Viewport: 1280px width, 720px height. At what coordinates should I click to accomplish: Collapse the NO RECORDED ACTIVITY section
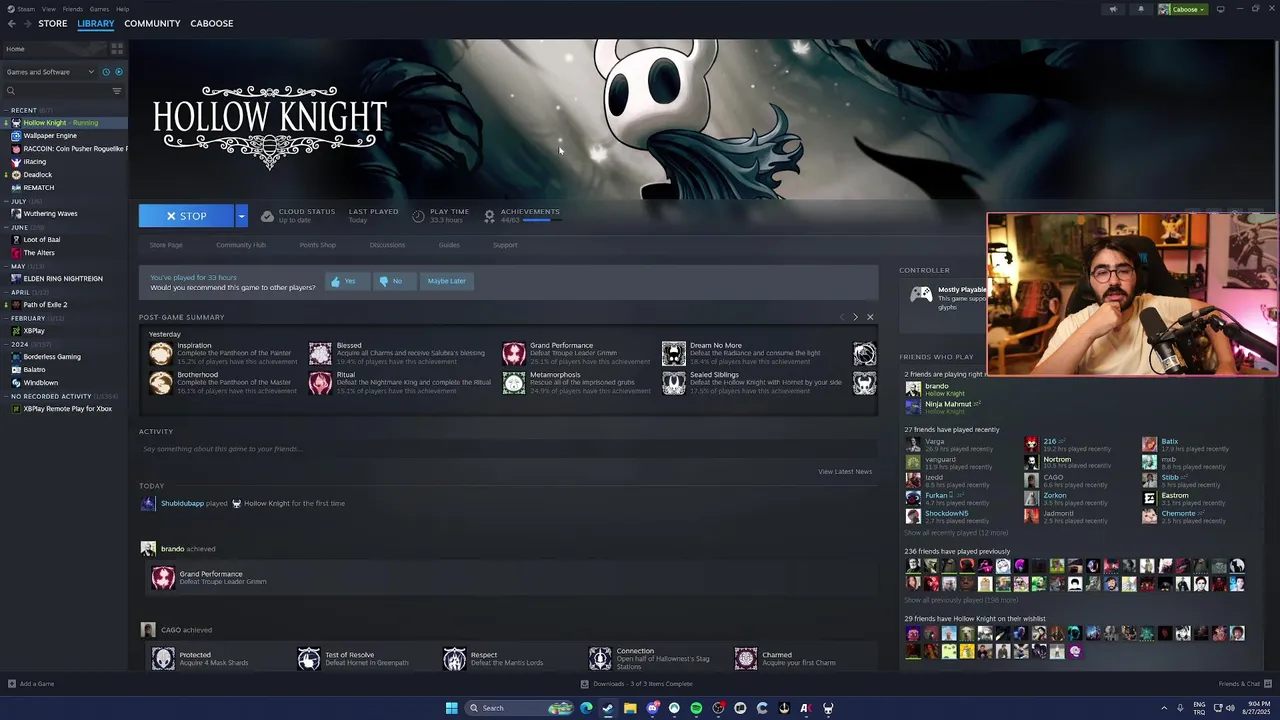tap(6, 396)
